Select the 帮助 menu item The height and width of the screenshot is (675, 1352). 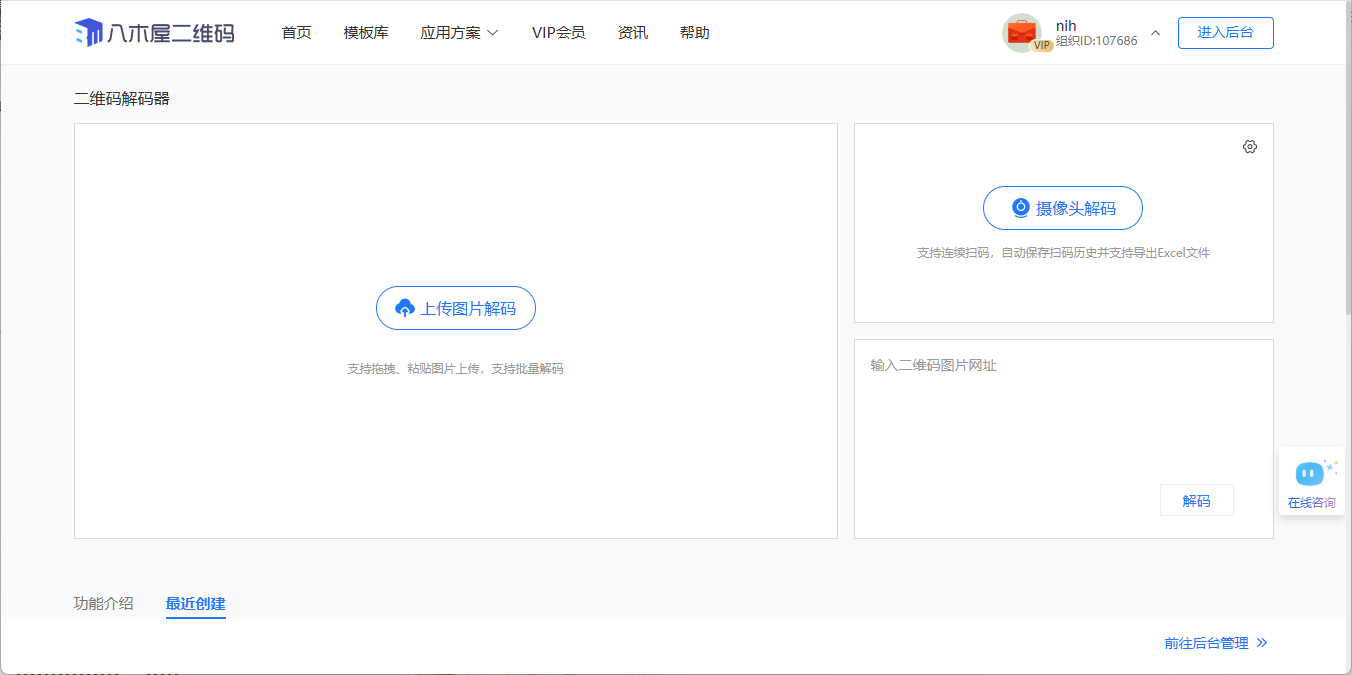coord(694,33)
